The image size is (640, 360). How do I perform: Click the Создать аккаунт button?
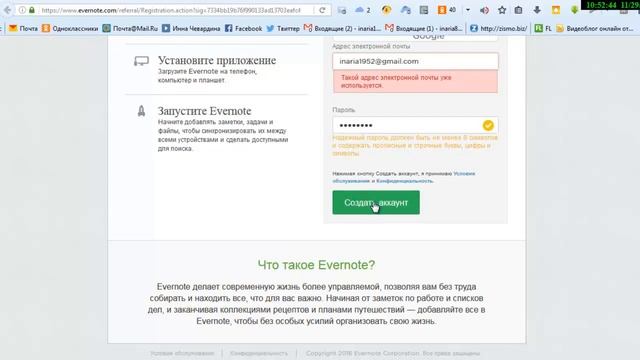[x=376, y=202]
